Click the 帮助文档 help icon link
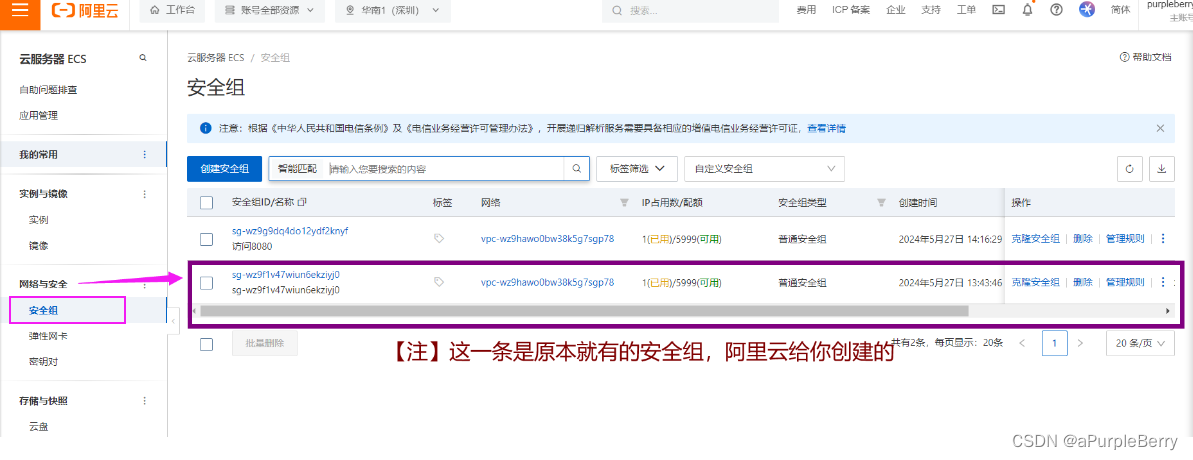 1145,57
